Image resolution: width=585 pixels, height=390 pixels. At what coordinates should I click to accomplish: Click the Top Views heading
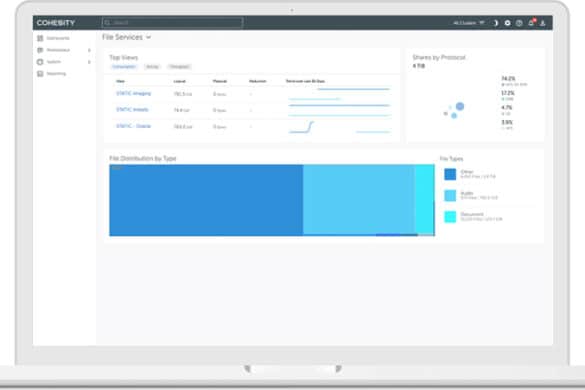(x=123, y=57)
